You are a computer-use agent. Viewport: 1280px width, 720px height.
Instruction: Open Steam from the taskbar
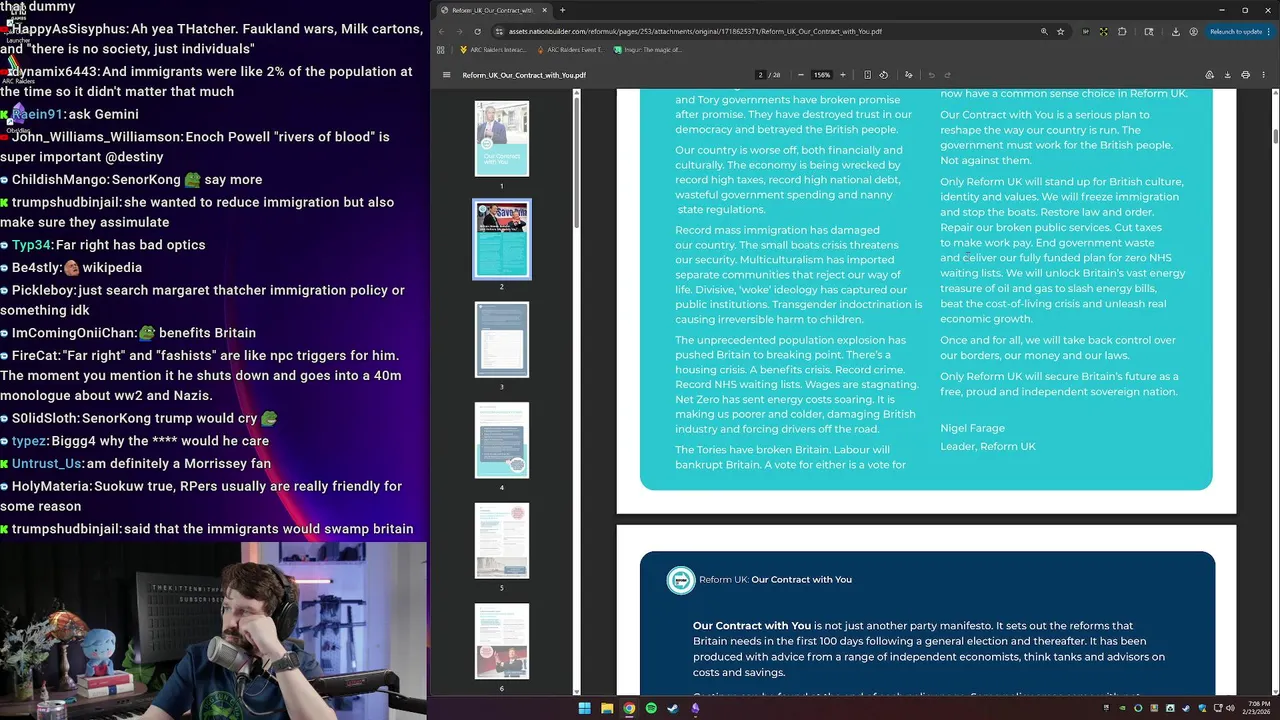(673, 708)
